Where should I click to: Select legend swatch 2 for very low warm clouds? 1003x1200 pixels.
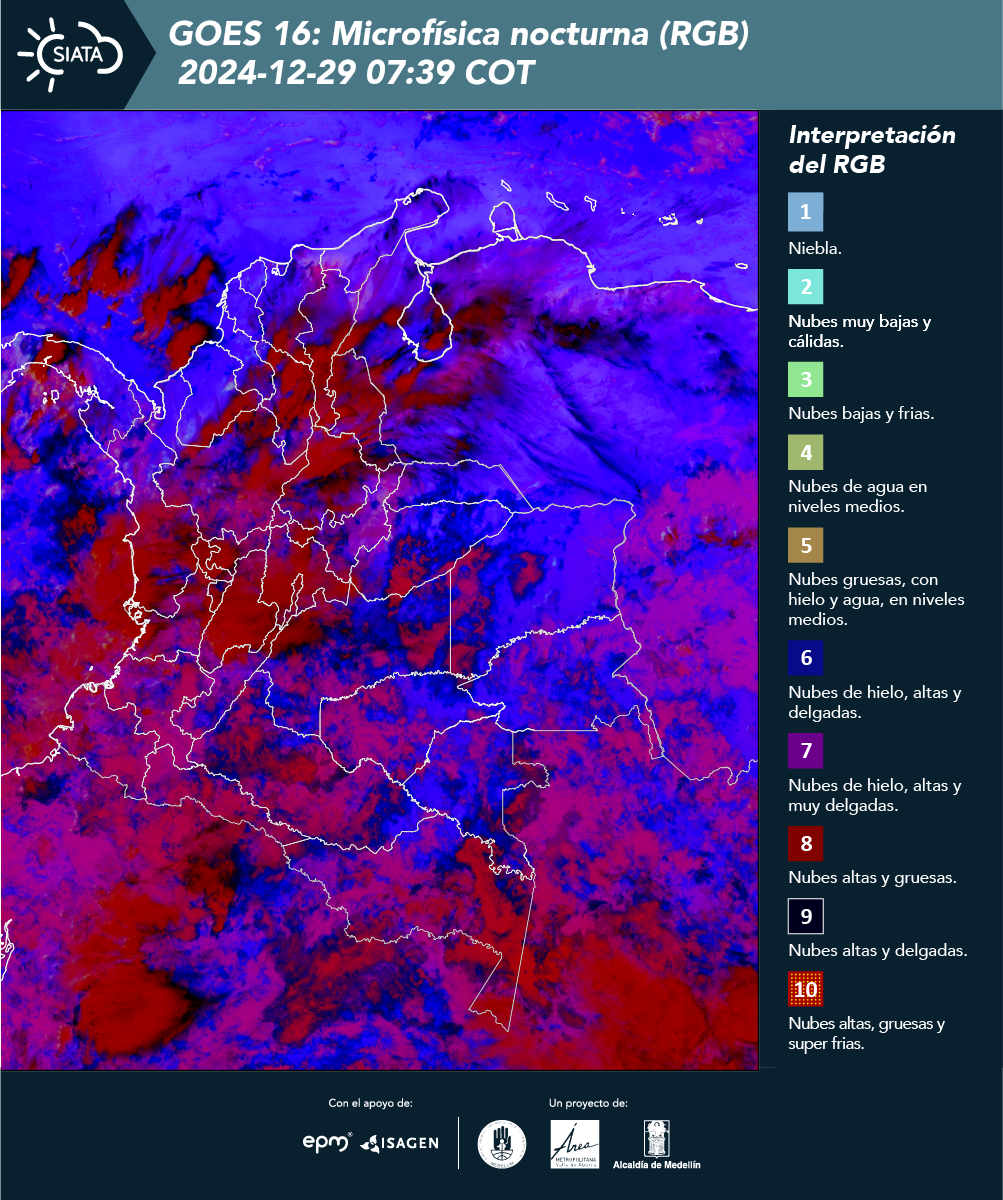pyautogui.click(x=805, y=287)
